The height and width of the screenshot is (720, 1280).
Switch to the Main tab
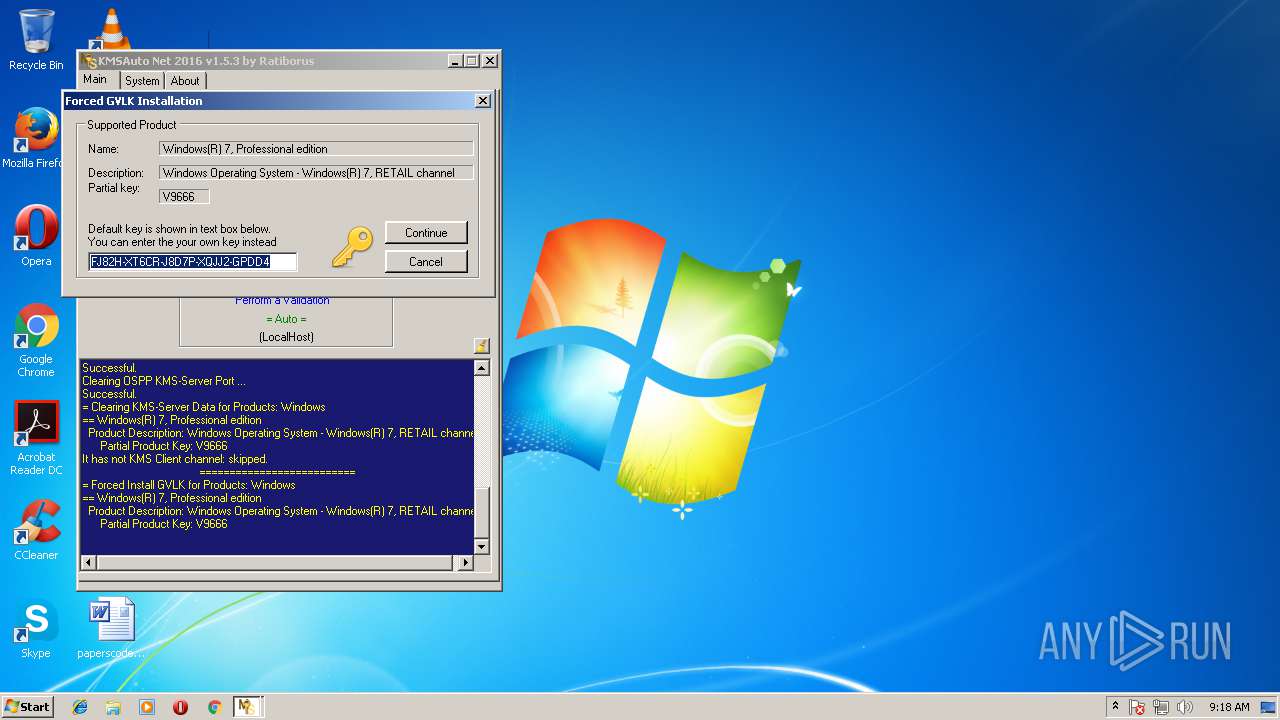point(95,80)
